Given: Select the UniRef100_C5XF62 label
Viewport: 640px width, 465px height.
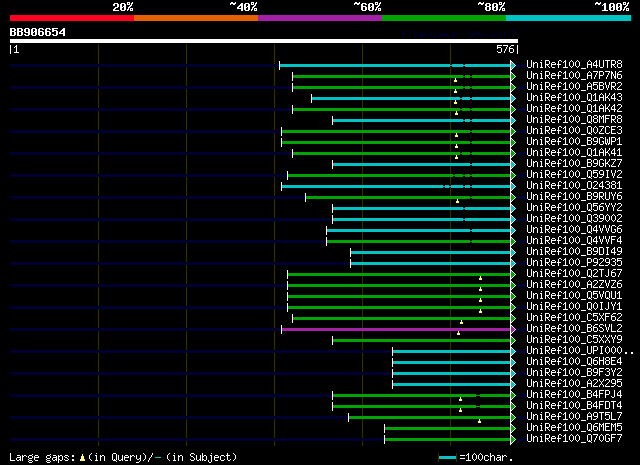Looking at the screenshot, I should point(574,318).
